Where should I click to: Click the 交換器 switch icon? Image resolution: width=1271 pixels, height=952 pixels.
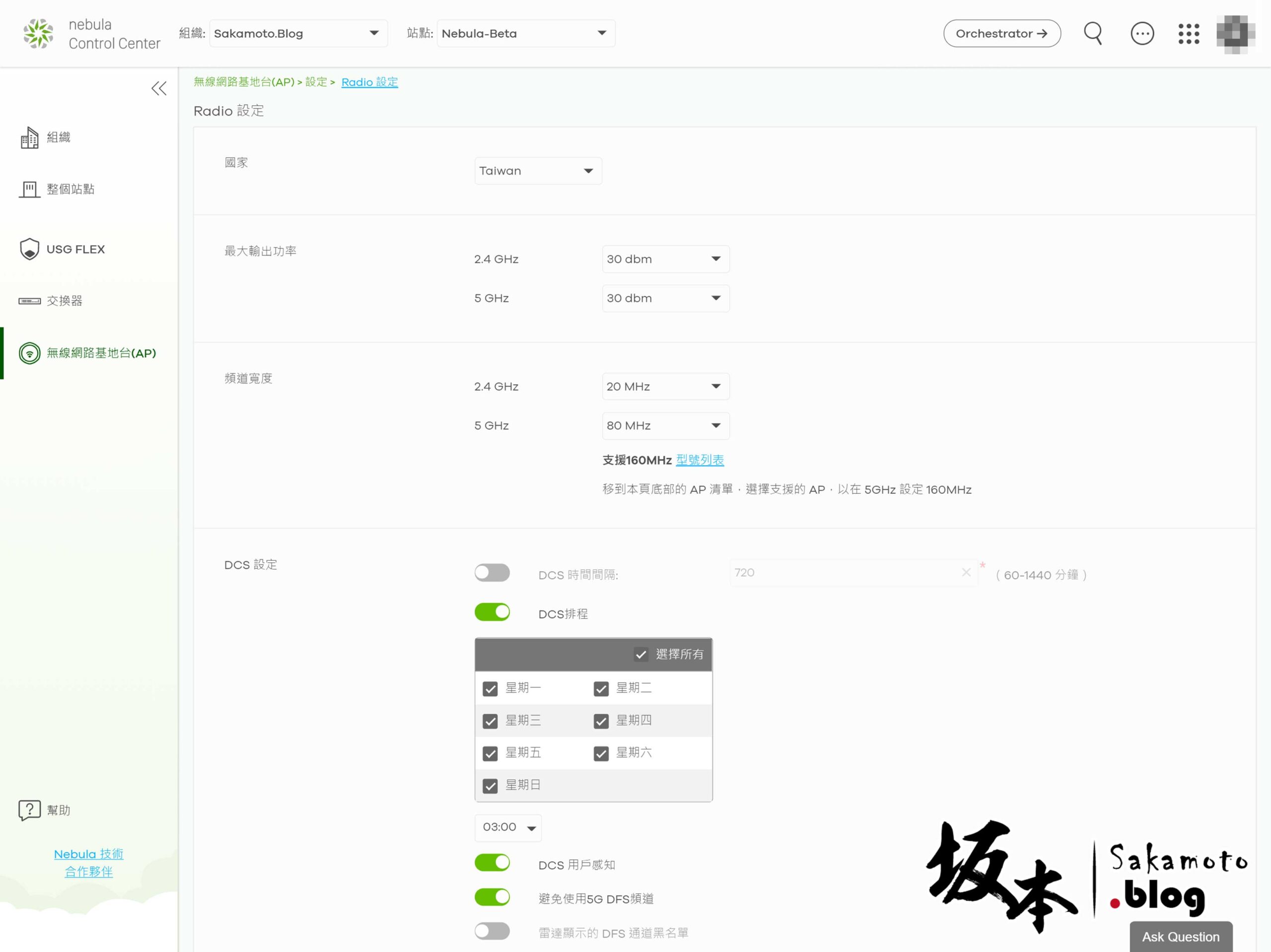click(x=29, y=301)
